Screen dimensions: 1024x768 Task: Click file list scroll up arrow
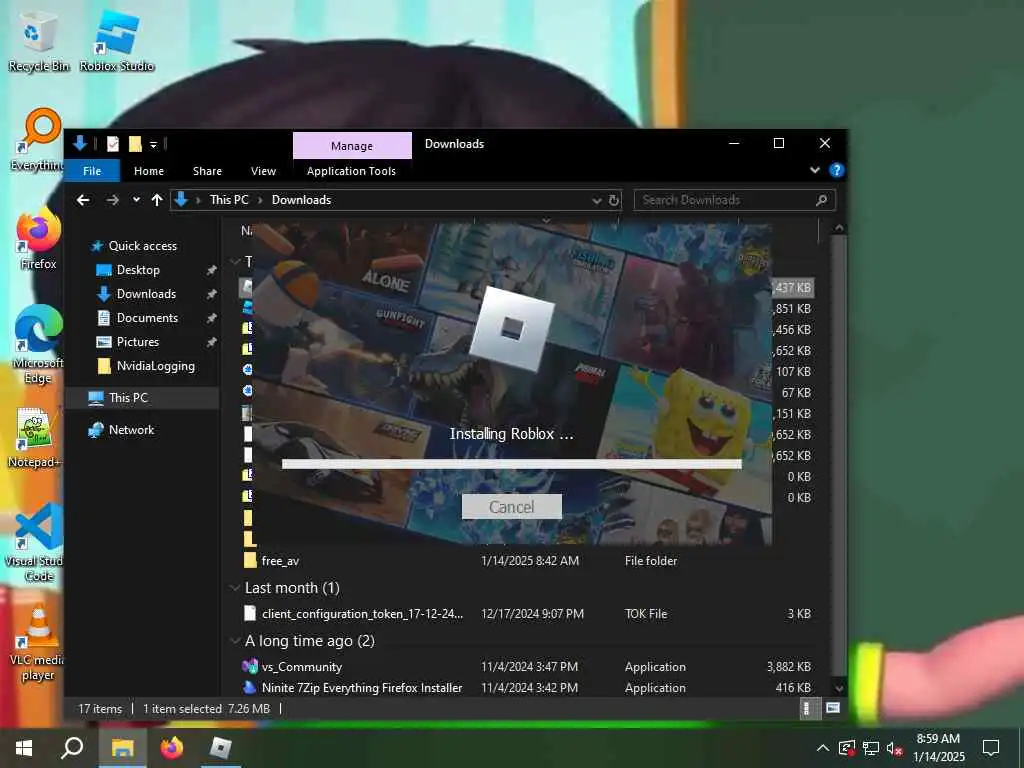[839, 228]
